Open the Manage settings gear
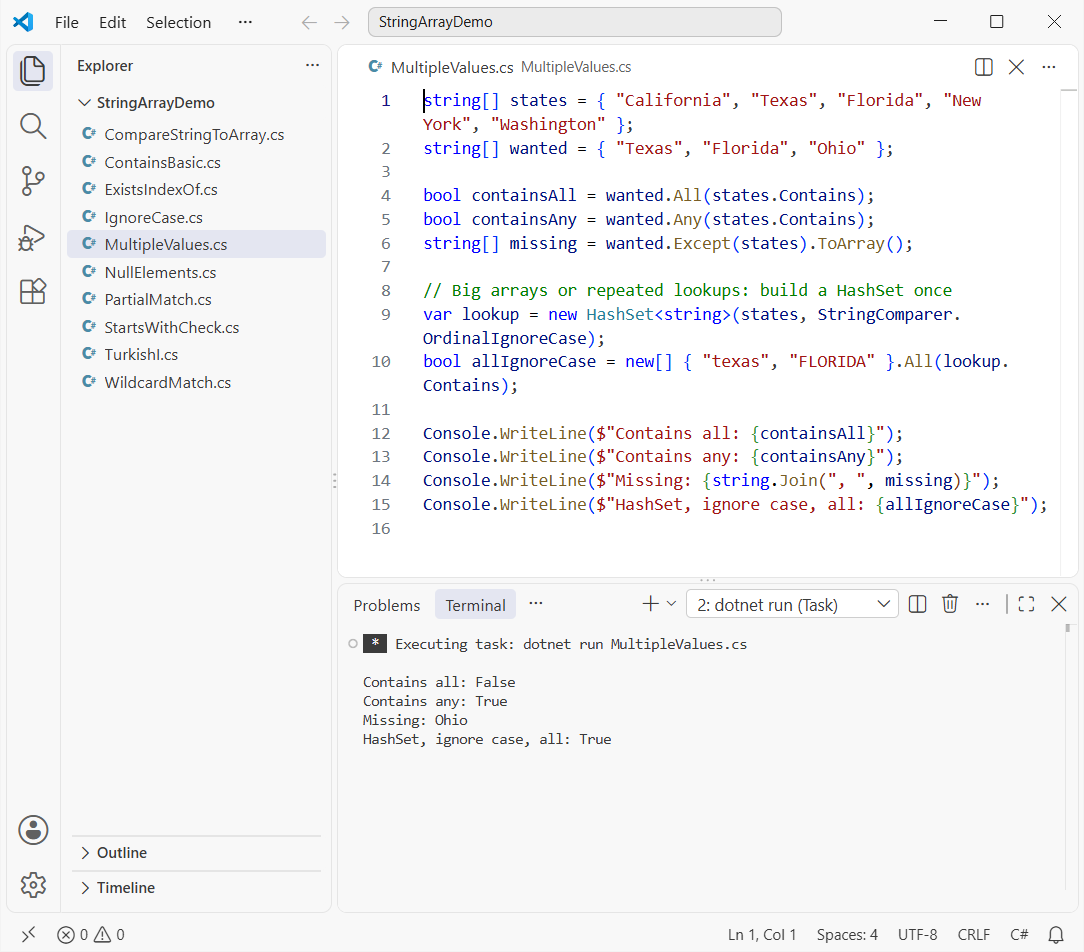Viewport: 1084px width, 952px height. pyautogui.click(x=32, y=884)
